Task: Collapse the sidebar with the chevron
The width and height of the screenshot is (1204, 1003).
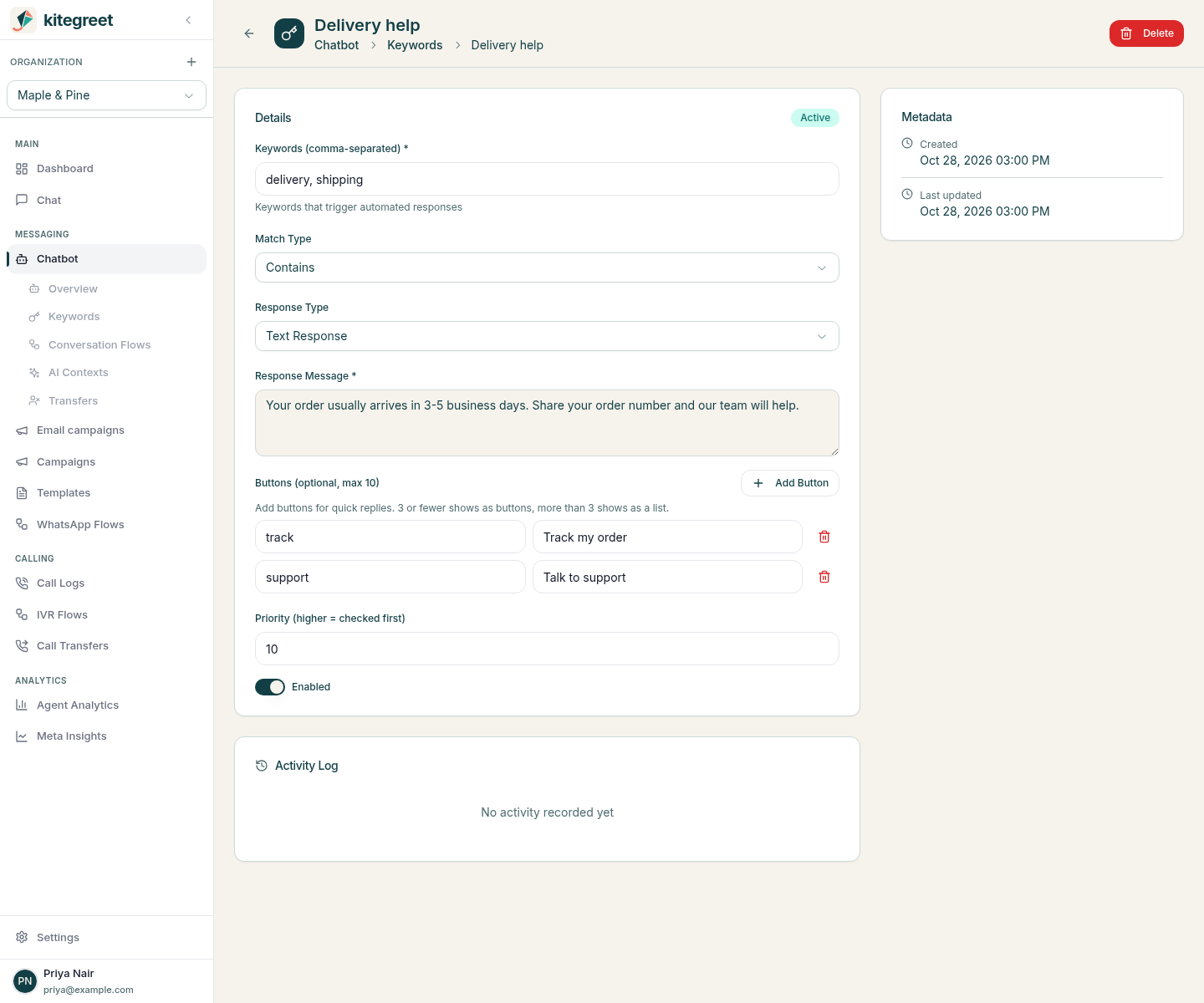Action: pyautogui.click(x=188, y=20)
